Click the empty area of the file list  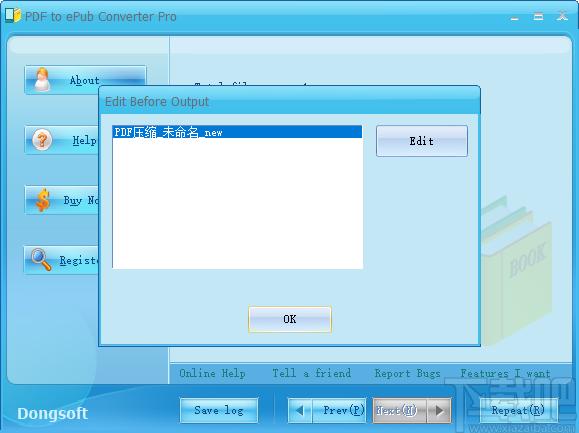(x=237, y=203)
